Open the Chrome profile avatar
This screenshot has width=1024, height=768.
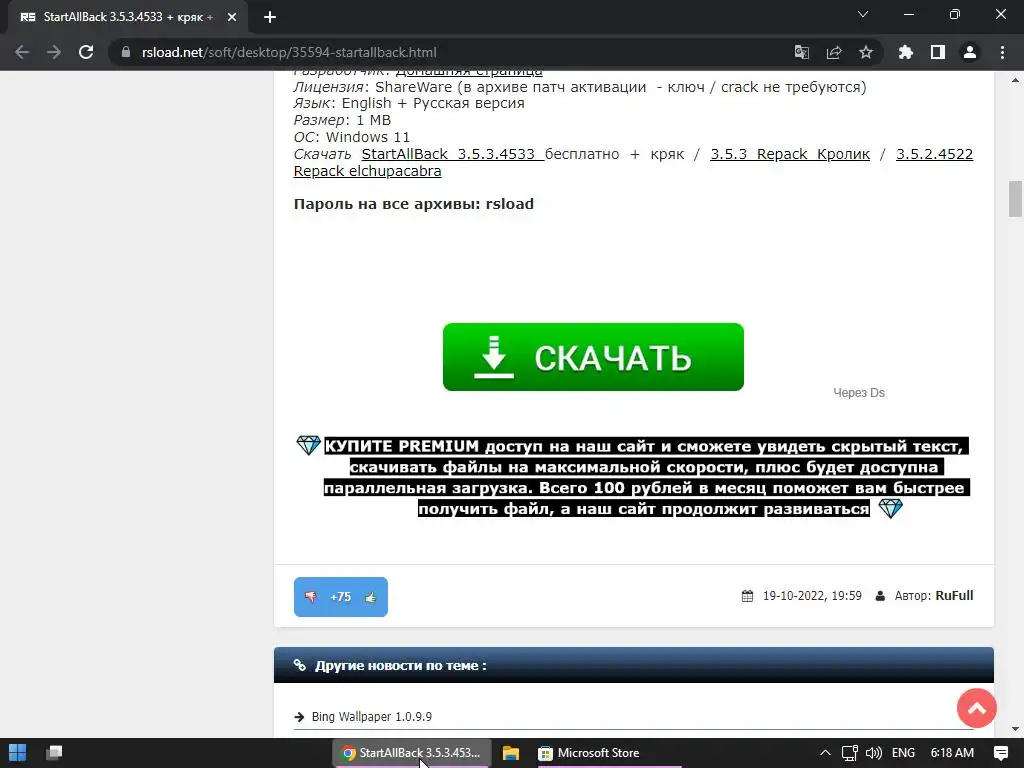click(970, 52)
